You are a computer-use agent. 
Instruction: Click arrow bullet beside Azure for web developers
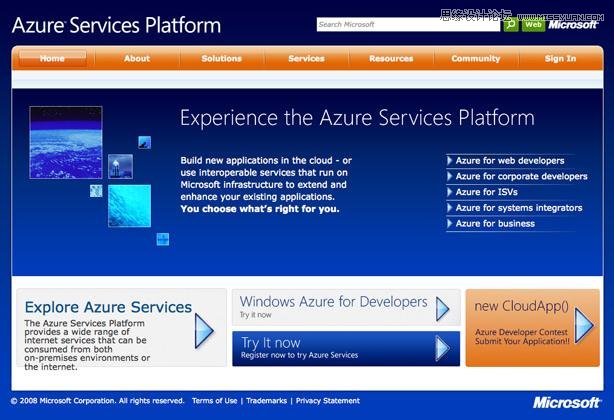pyautogui.click(x=450, y=160)
